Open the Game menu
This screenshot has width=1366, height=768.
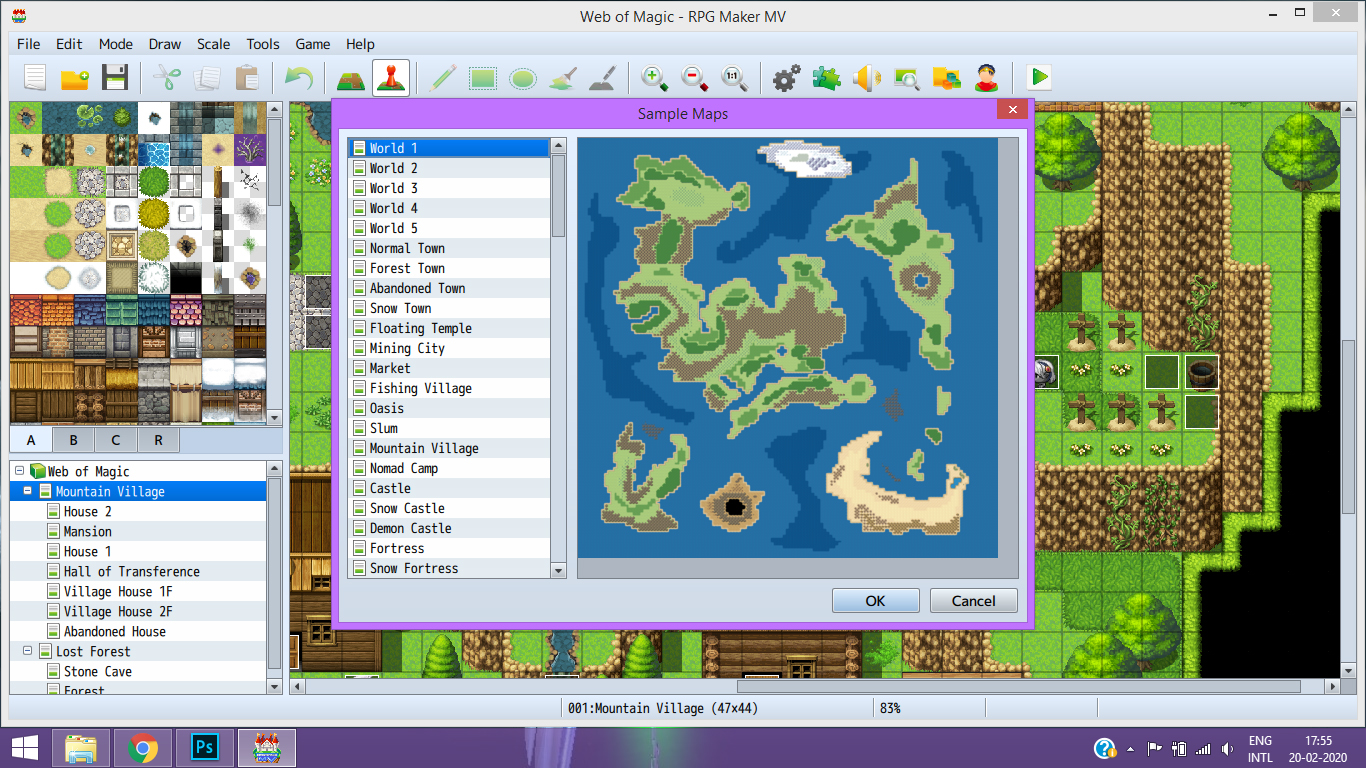[313, 44]
